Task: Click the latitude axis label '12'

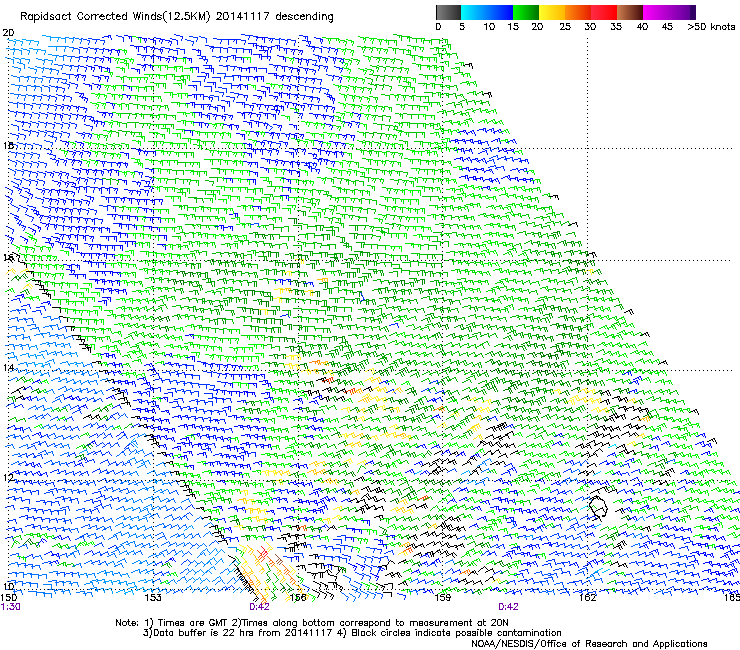Action: coord(8,477)
